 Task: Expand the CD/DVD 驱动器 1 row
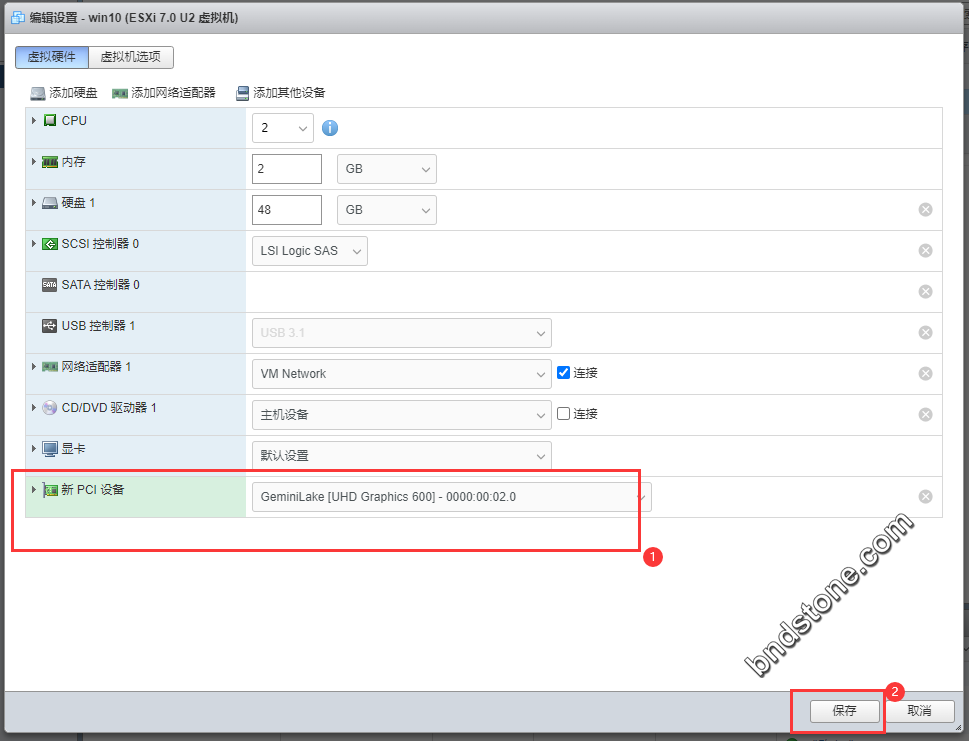click(34, 407)
